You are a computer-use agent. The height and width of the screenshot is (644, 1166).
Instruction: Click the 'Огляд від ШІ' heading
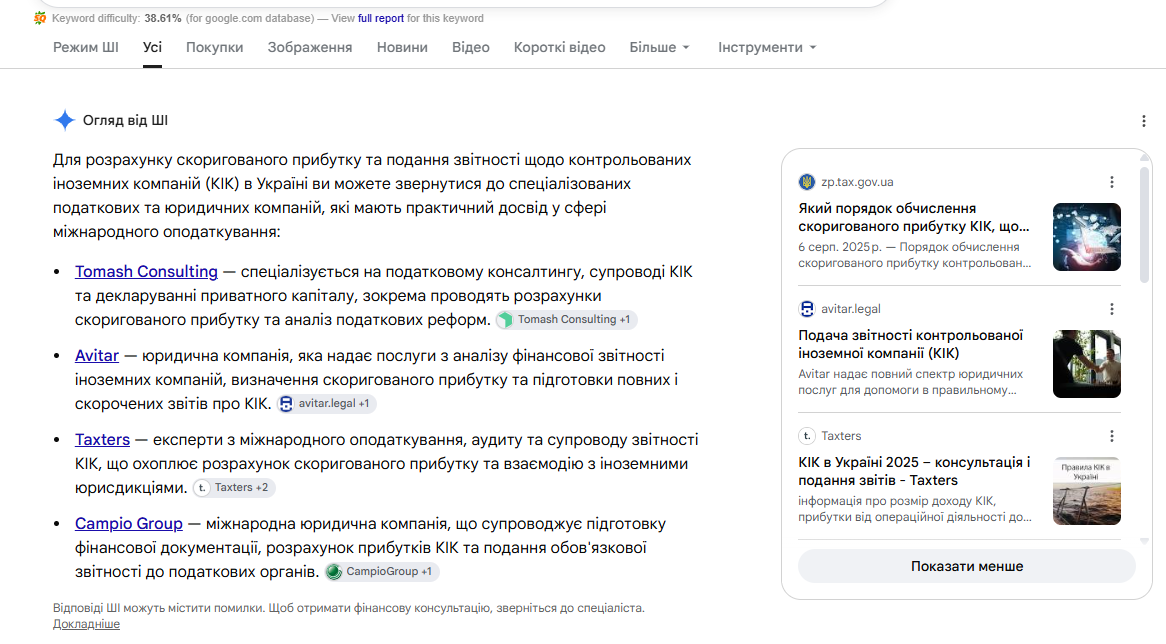coord(126,120)
